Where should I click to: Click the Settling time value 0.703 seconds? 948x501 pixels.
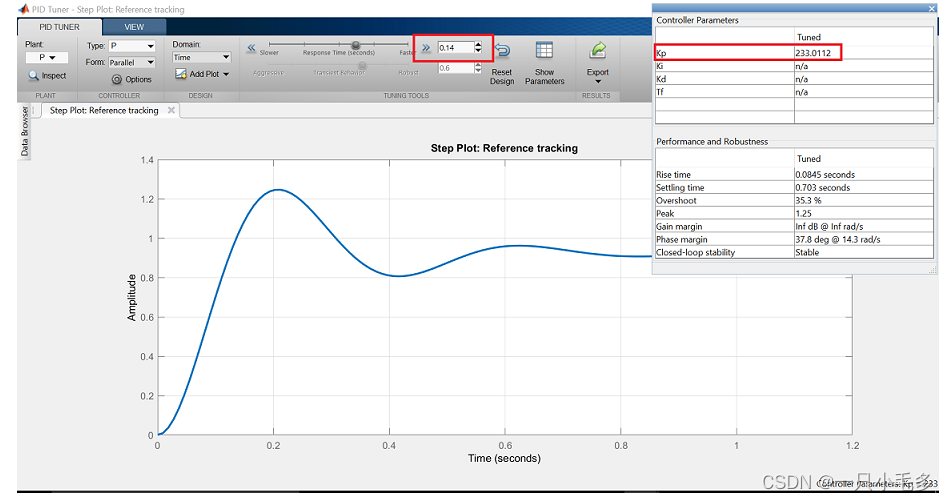(823, 188)
